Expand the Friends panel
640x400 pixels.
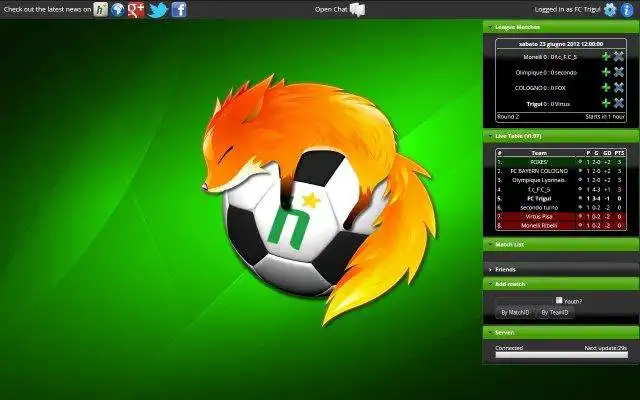pyautogui.click(x=561, y=269)
